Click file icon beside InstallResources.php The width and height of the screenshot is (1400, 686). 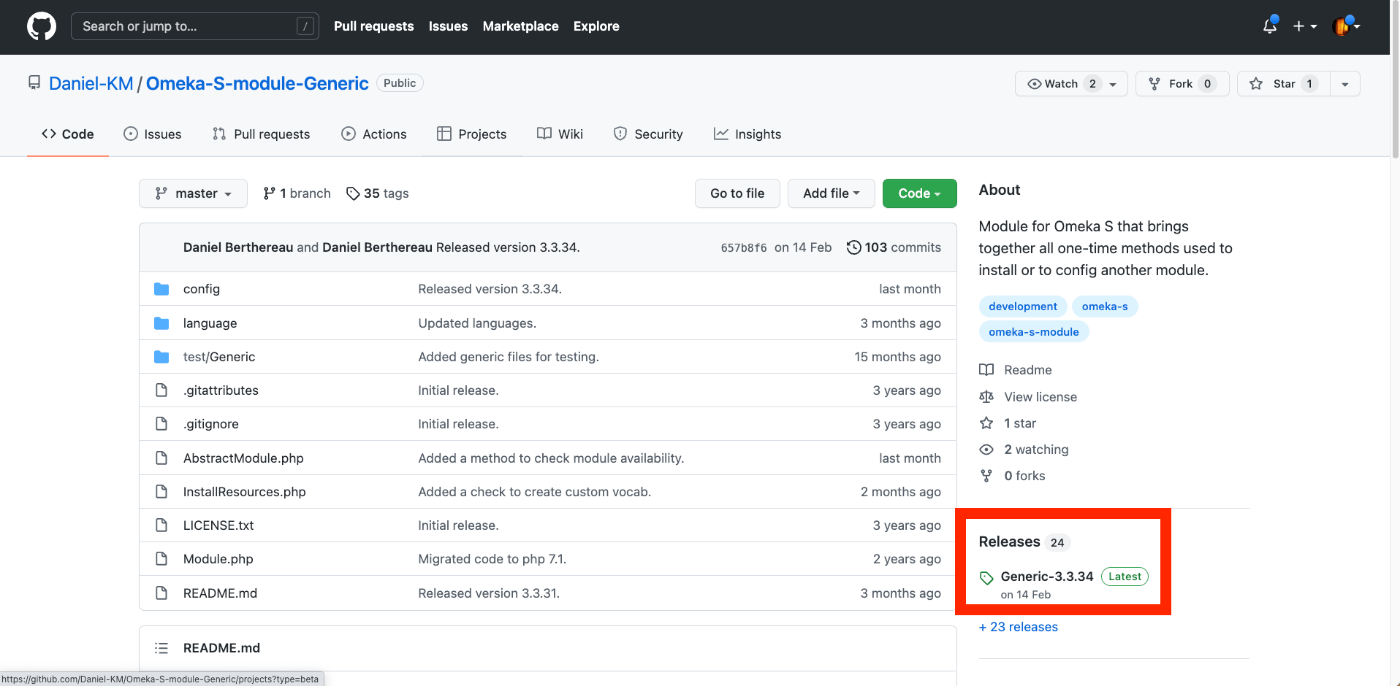[x=162, y=492]
